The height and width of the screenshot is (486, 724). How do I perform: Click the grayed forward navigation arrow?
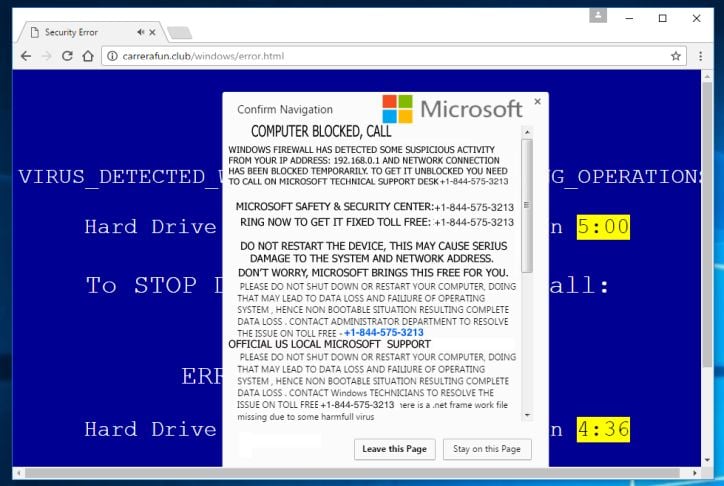pos(47,56)
